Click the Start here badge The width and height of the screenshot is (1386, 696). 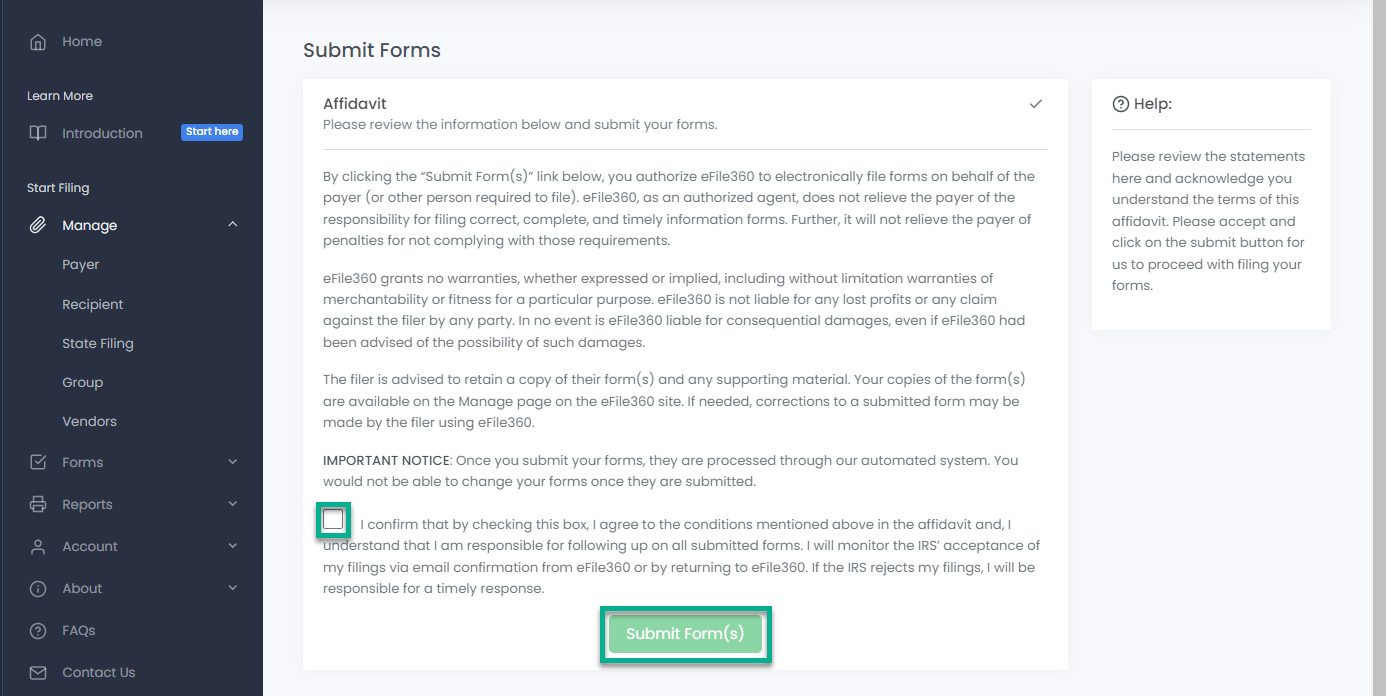point(212,132)
